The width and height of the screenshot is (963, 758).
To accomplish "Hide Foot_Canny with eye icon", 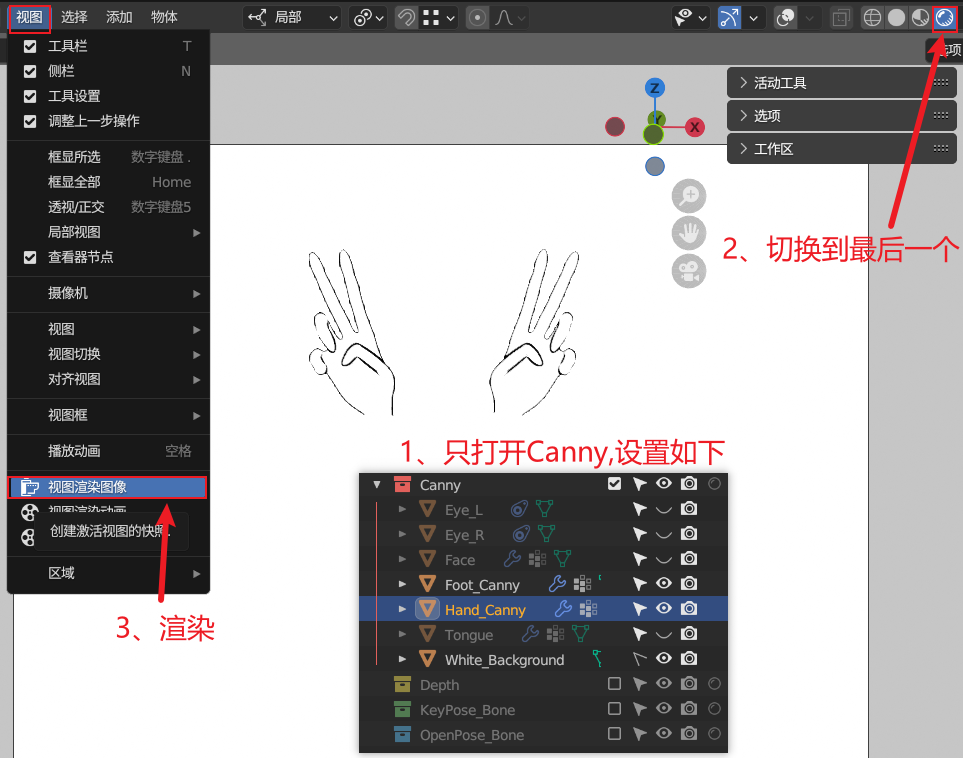I will (664, 583).
